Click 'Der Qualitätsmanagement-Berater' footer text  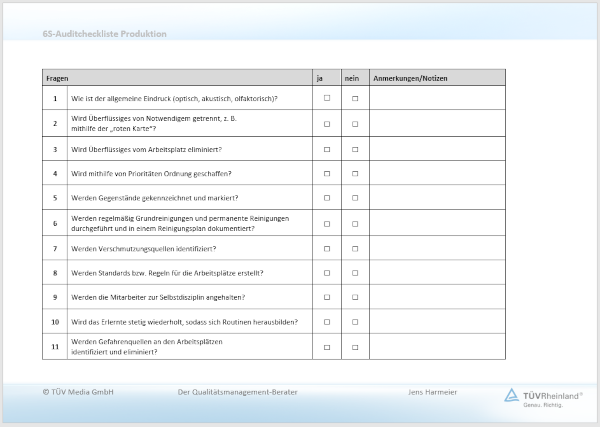click(x=237, y=392)
